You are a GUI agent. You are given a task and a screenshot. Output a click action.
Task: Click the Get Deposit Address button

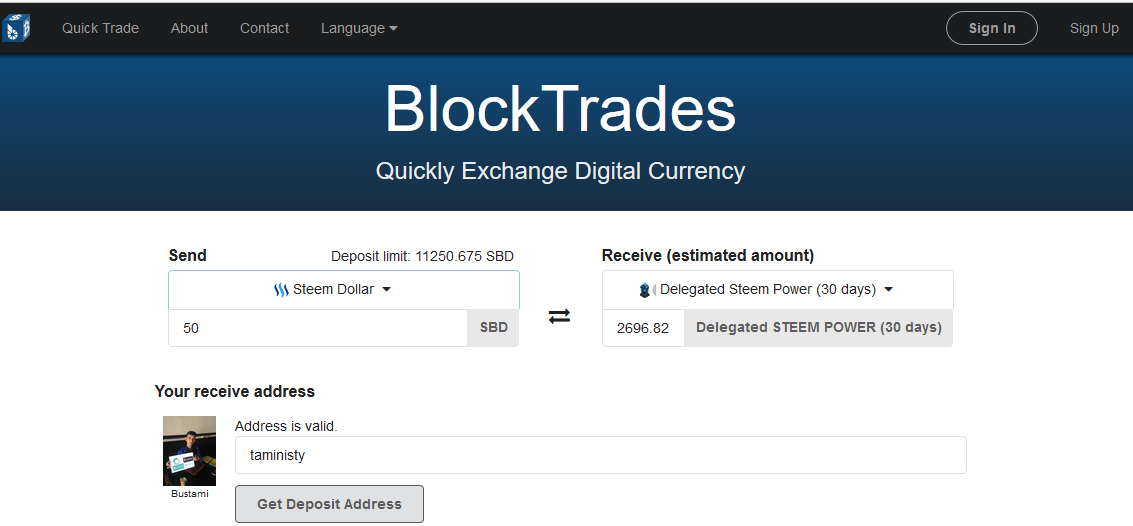point(329,504)
